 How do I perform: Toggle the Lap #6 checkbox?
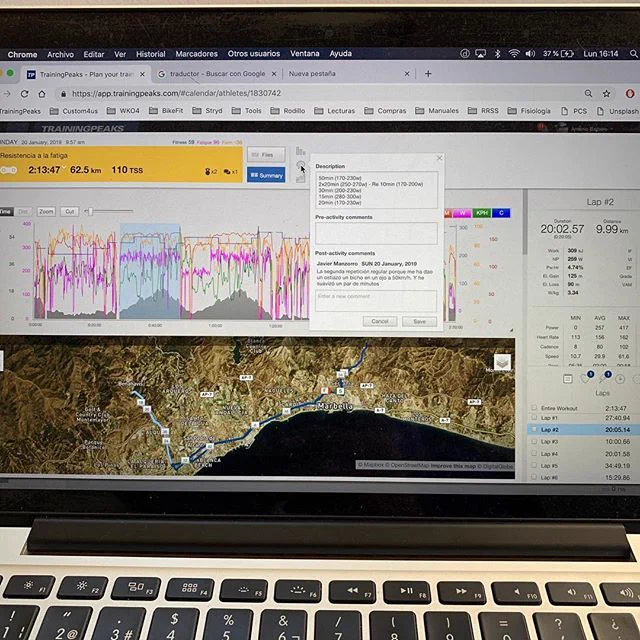(x=534, y=476)
